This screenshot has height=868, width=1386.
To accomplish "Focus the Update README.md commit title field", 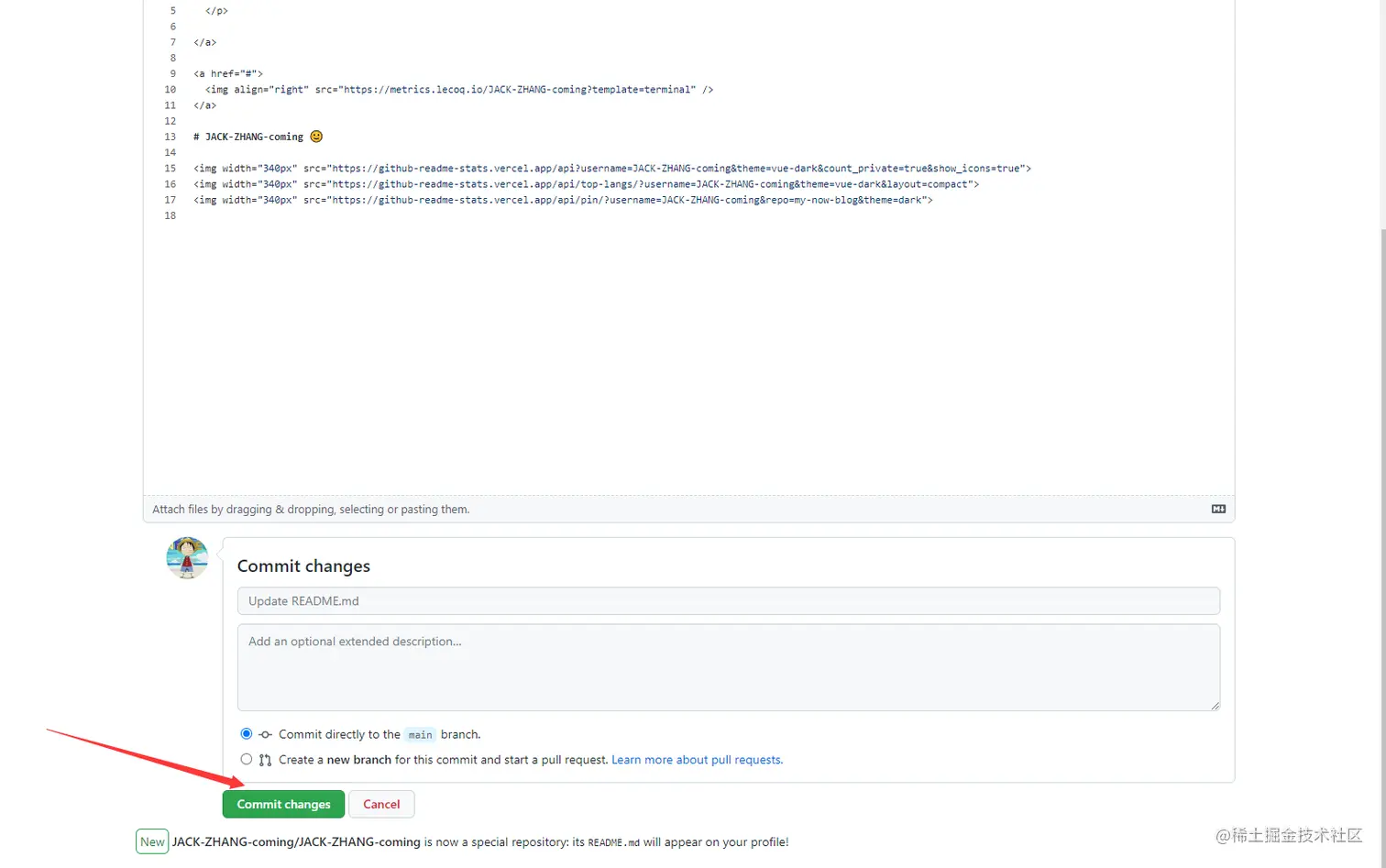I will pos(728,601).
